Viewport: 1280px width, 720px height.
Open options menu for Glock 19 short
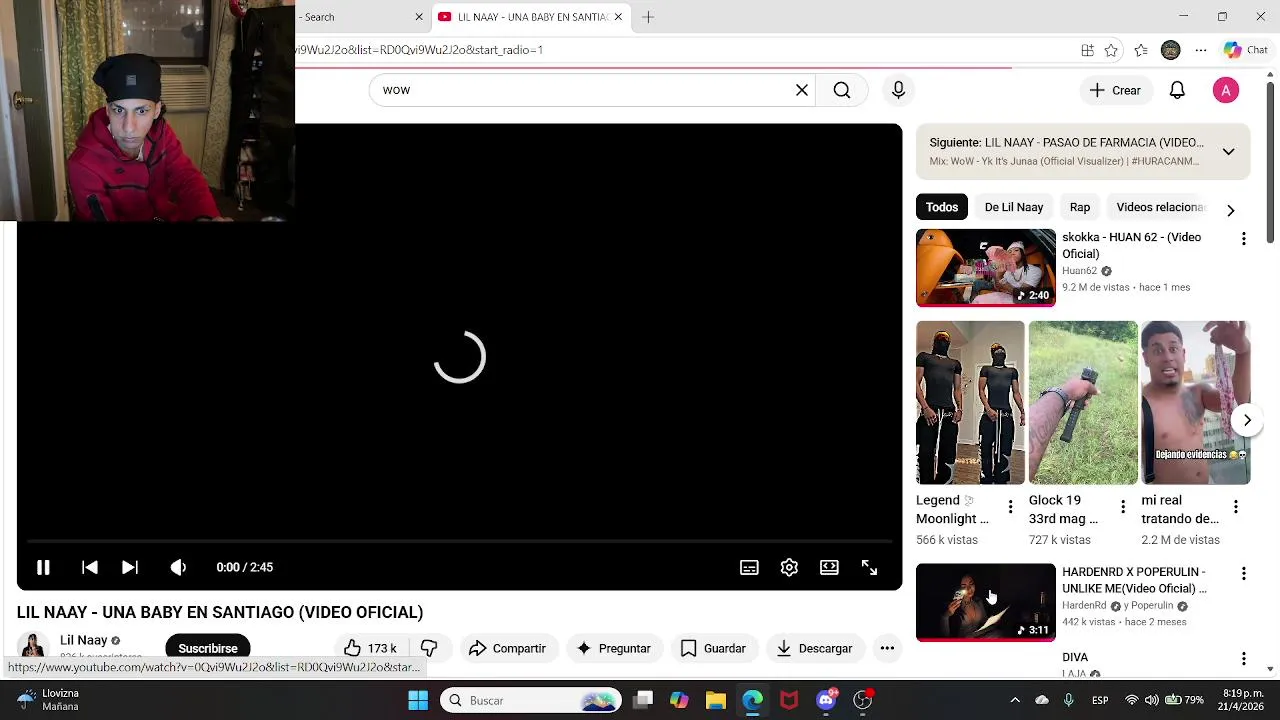1122,507
